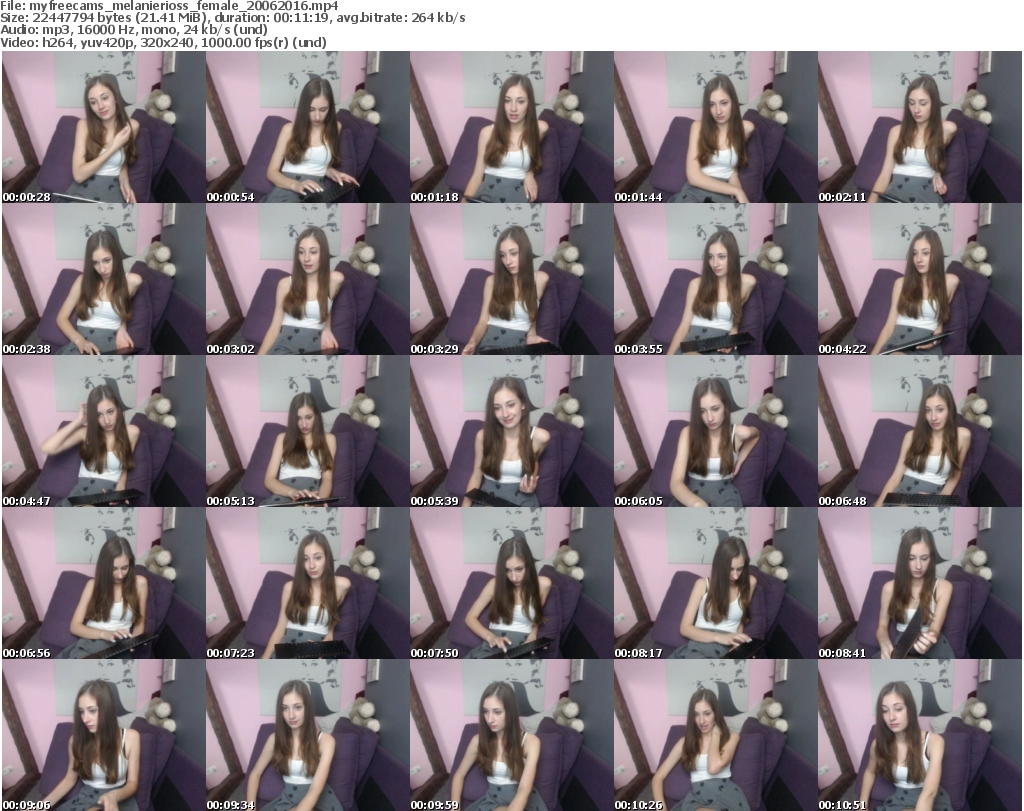Select the thumbnail frame stamped 00:00:28
Screen dimensions: 1024x811
click(x=104, y=127)
